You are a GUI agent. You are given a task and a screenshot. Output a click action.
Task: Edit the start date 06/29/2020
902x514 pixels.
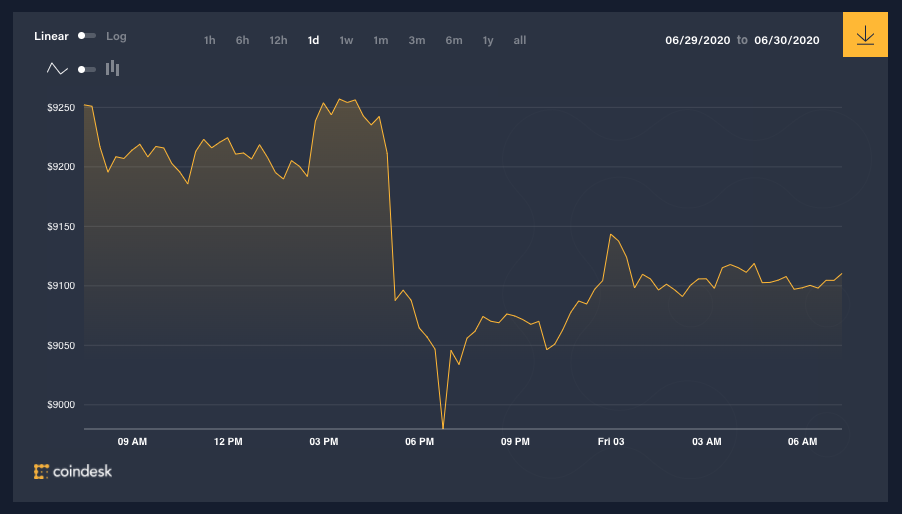click(698, 40)
